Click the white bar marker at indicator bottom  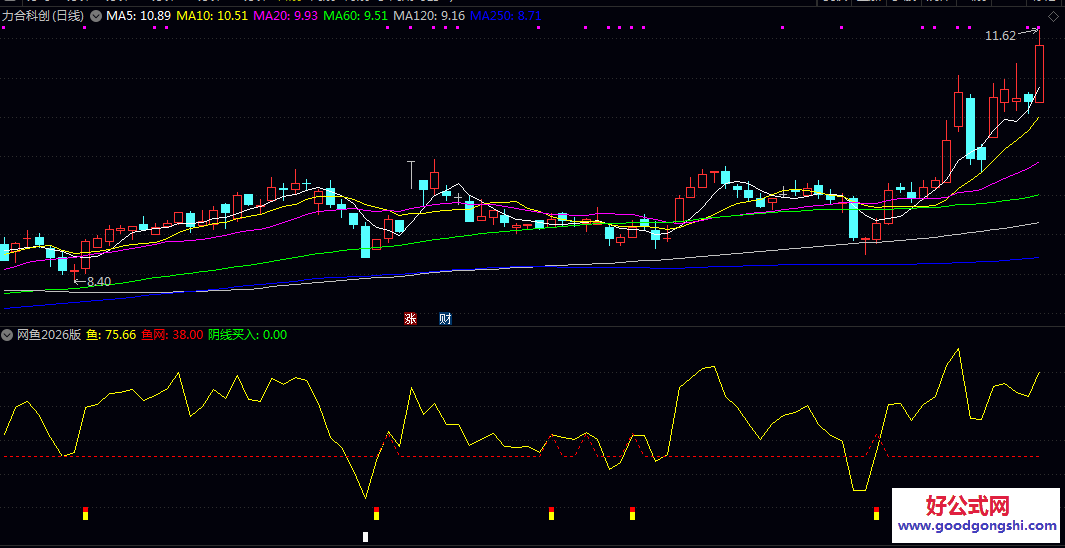365,538
